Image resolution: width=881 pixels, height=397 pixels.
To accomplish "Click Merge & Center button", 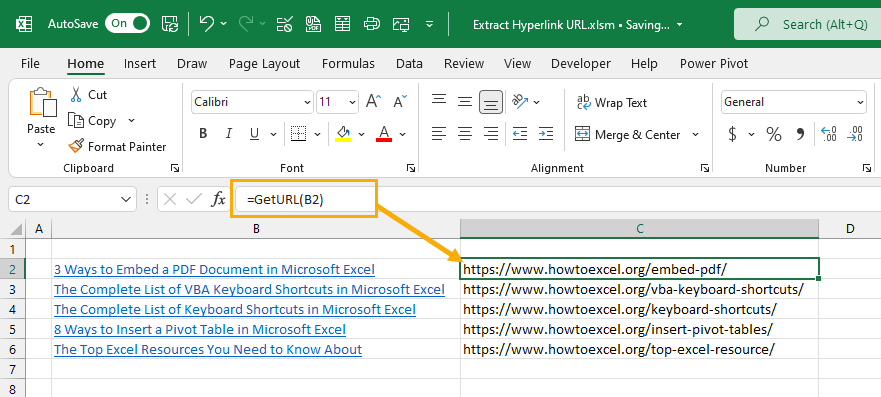I will [x=628, y=134].
